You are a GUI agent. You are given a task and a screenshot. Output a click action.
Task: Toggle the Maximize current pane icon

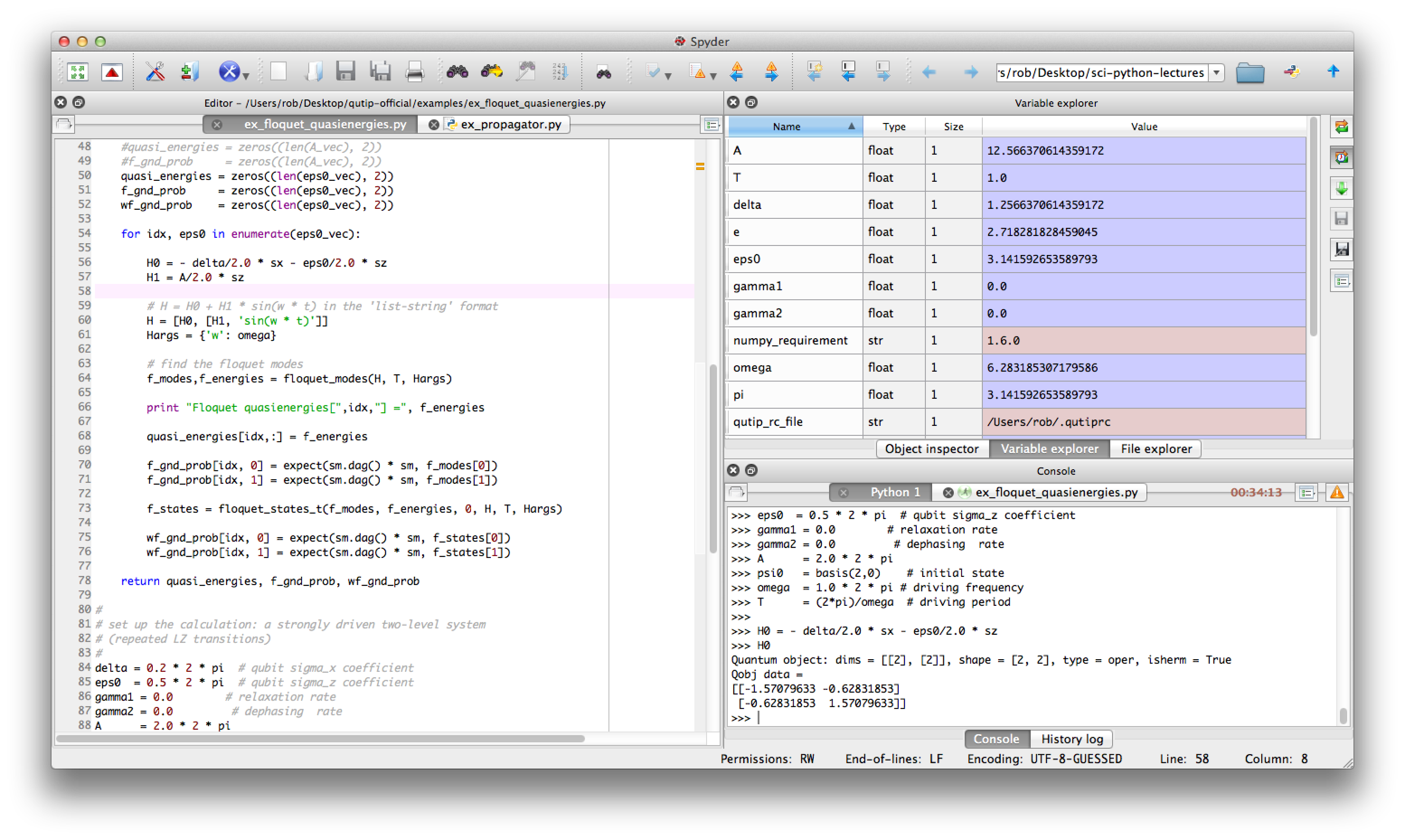coord(77,72)
